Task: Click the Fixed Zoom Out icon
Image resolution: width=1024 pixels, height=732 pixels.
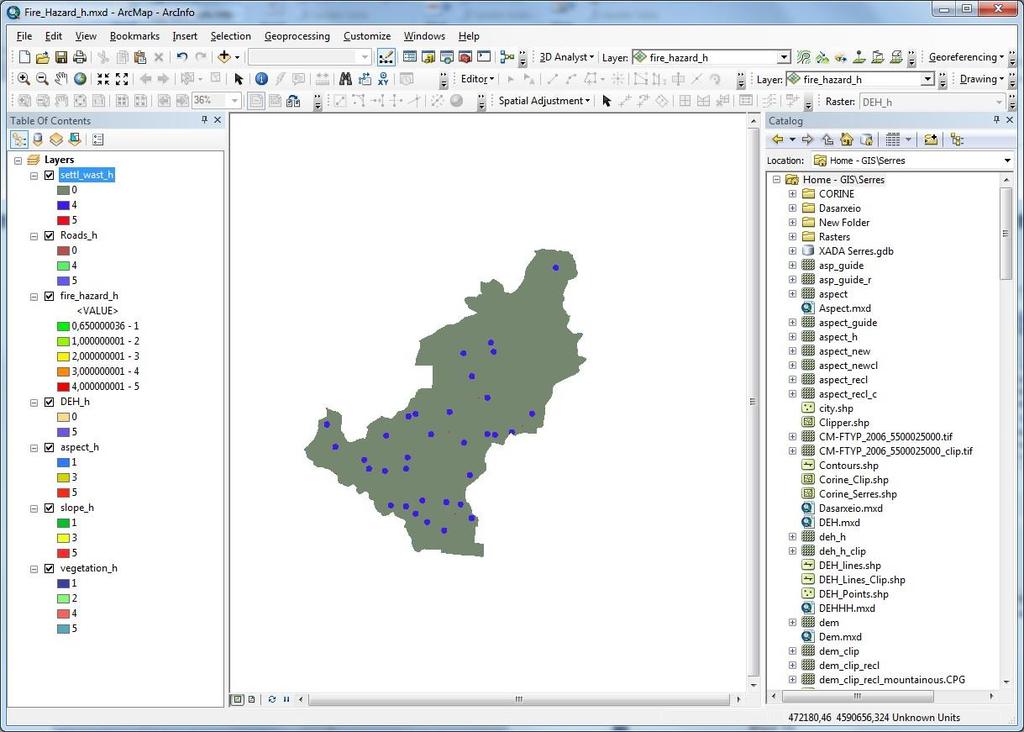Action: pos(121,79)
